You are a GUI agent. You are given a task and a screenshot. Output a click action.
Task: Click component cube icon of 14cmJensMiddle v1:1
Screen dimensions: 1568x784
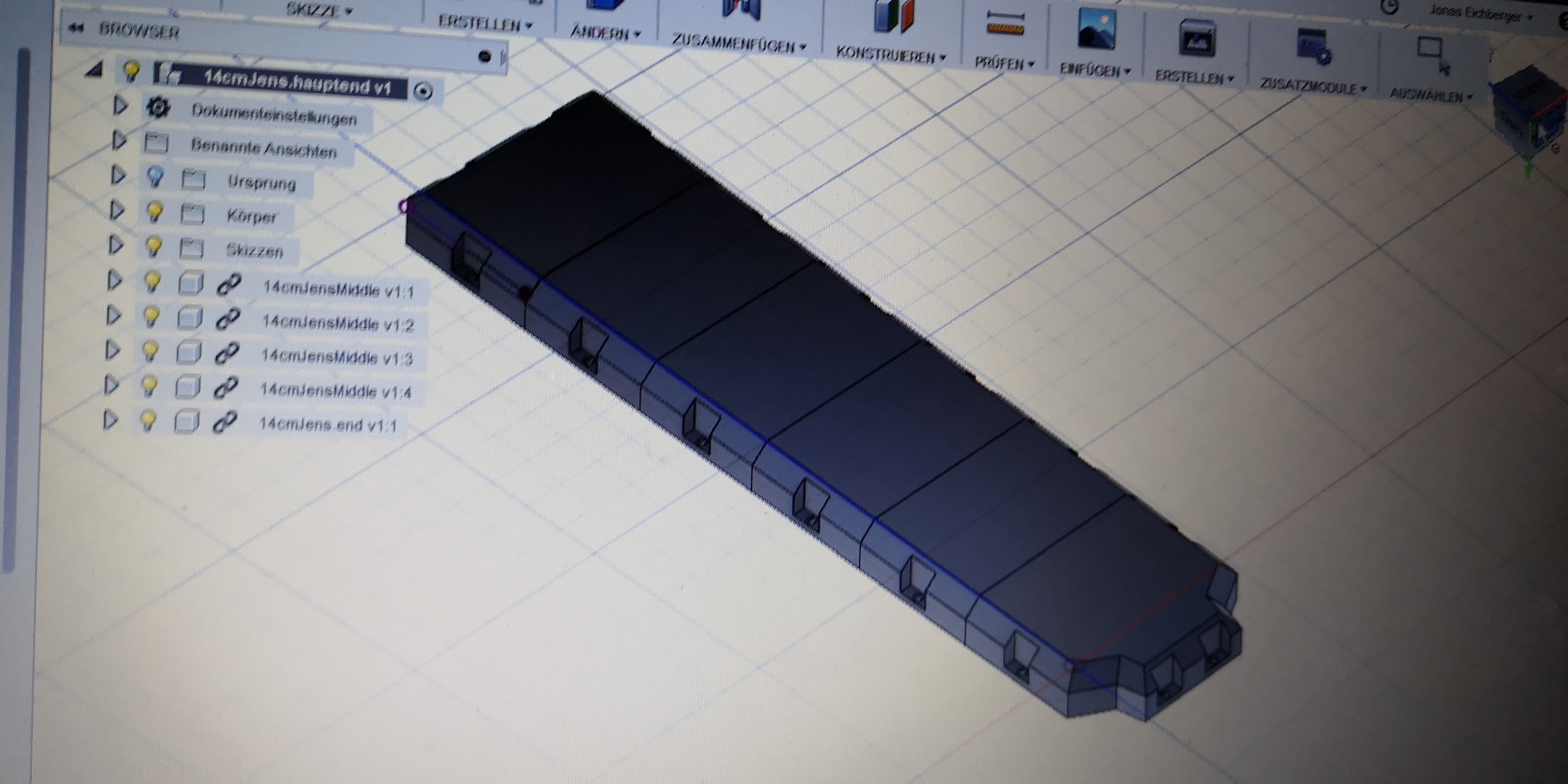(190, 284)
